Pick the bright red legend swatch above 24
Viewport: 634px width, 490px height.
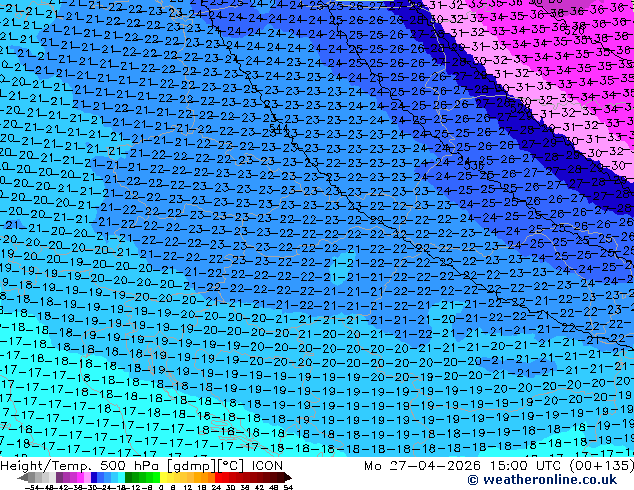pos(218,477)
